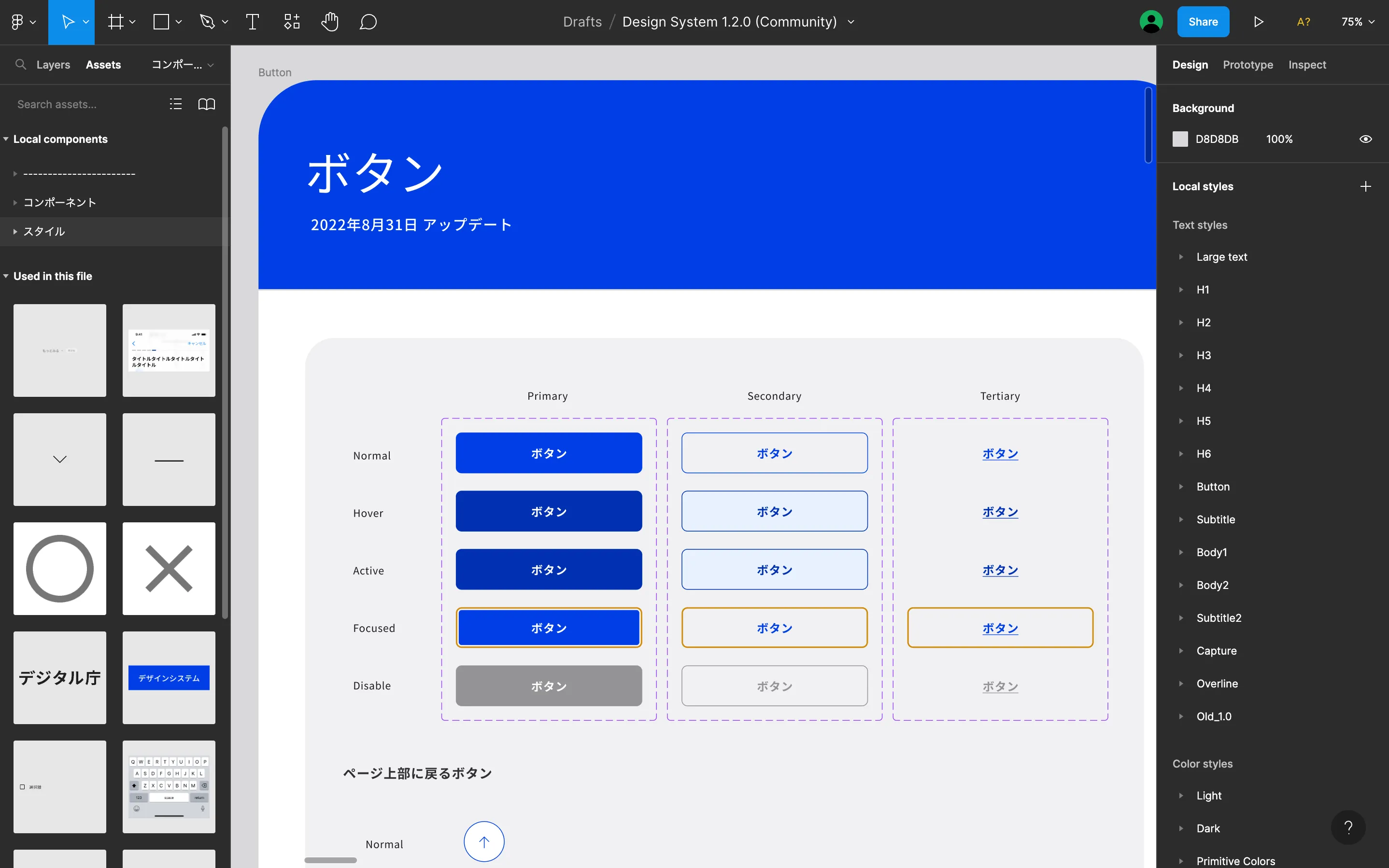Select the Hand tool

tap(329, 22)
